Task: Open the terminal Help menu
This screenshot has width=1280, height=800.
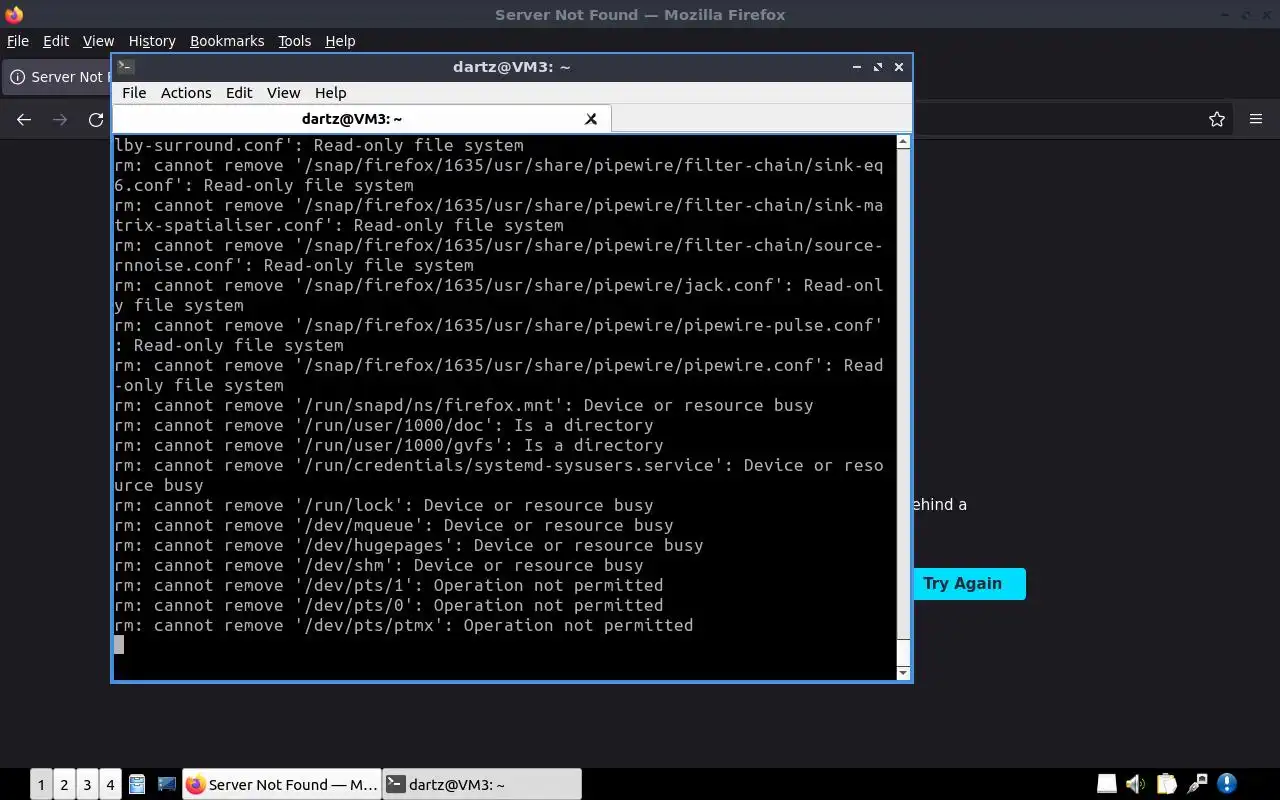Action: 330,92
